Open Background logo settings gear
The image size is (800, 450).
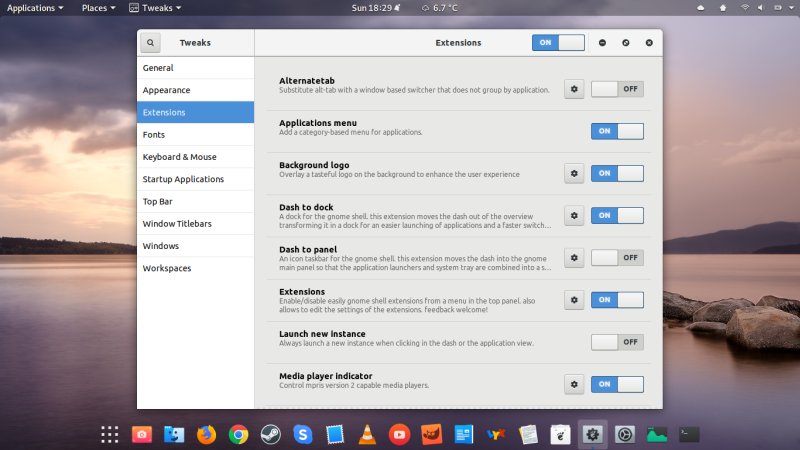574,173
